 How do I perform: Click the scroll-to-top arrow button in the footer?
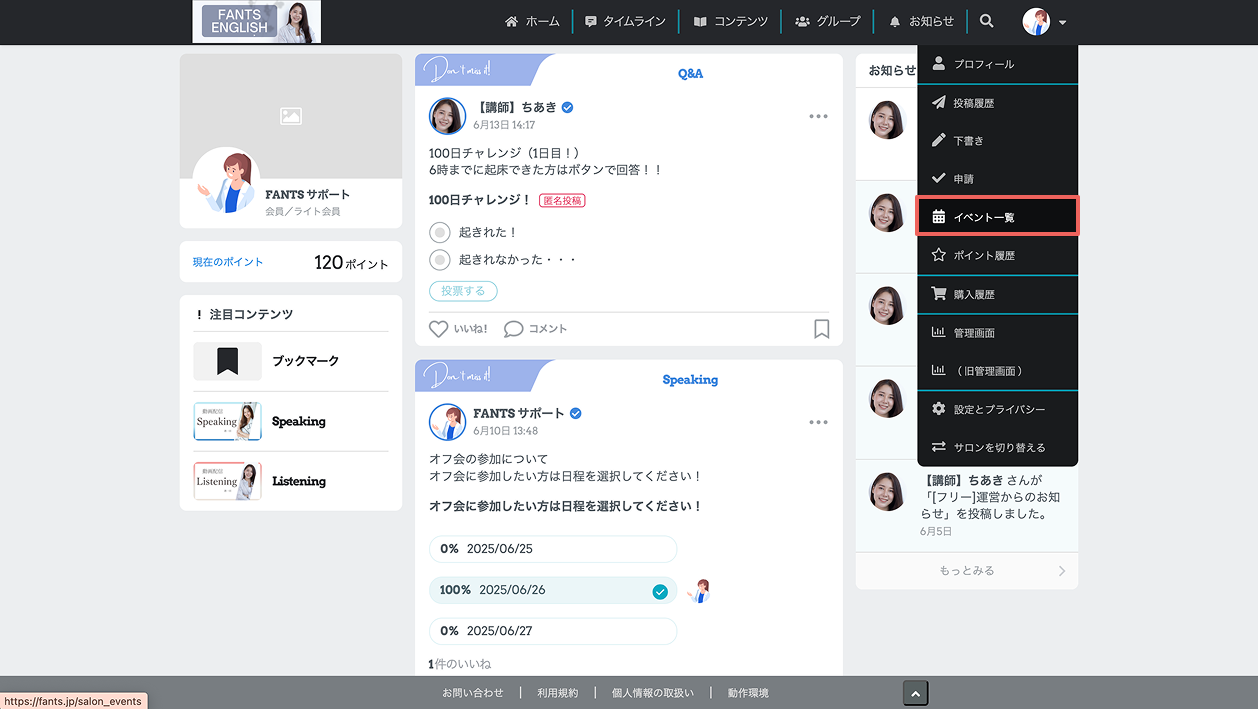pyautogui.click(x=915, y=693)
